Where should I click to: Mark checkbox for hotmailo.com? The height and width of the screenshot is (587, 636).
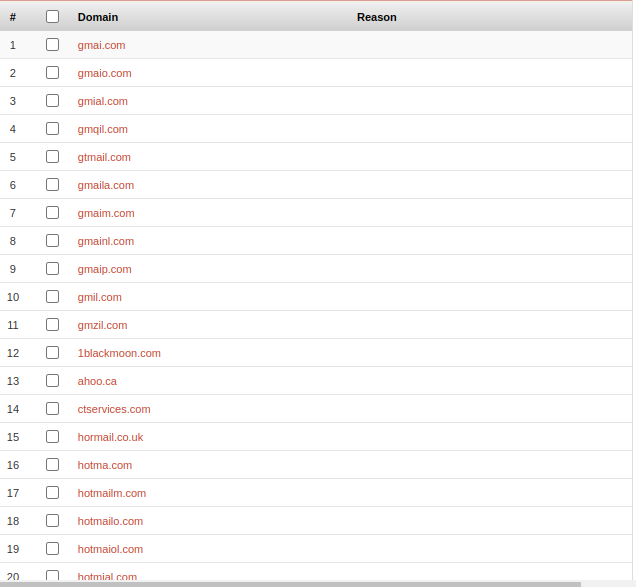(52, 520)
